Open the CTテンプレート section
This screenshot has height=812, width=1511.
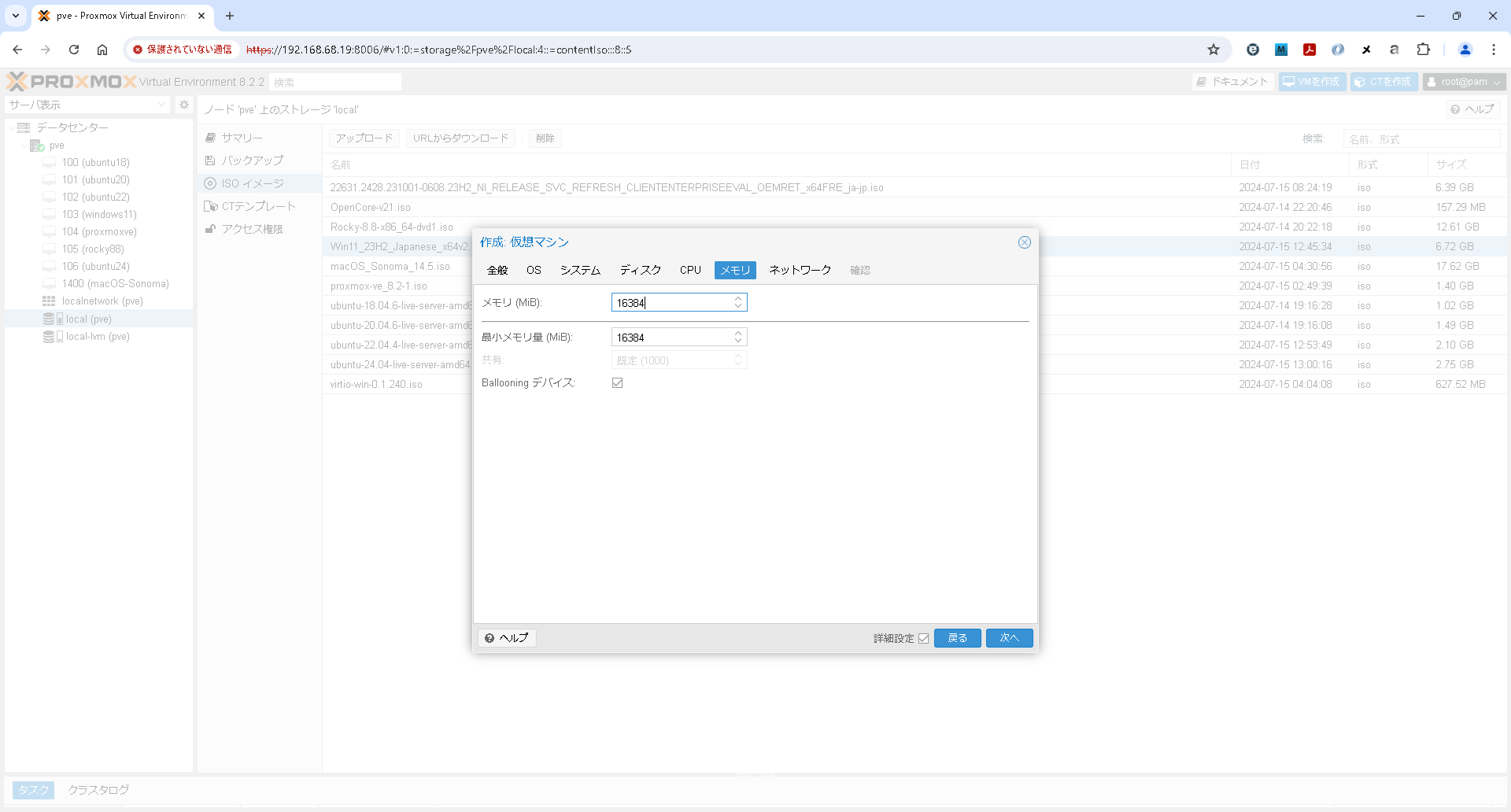258,206
